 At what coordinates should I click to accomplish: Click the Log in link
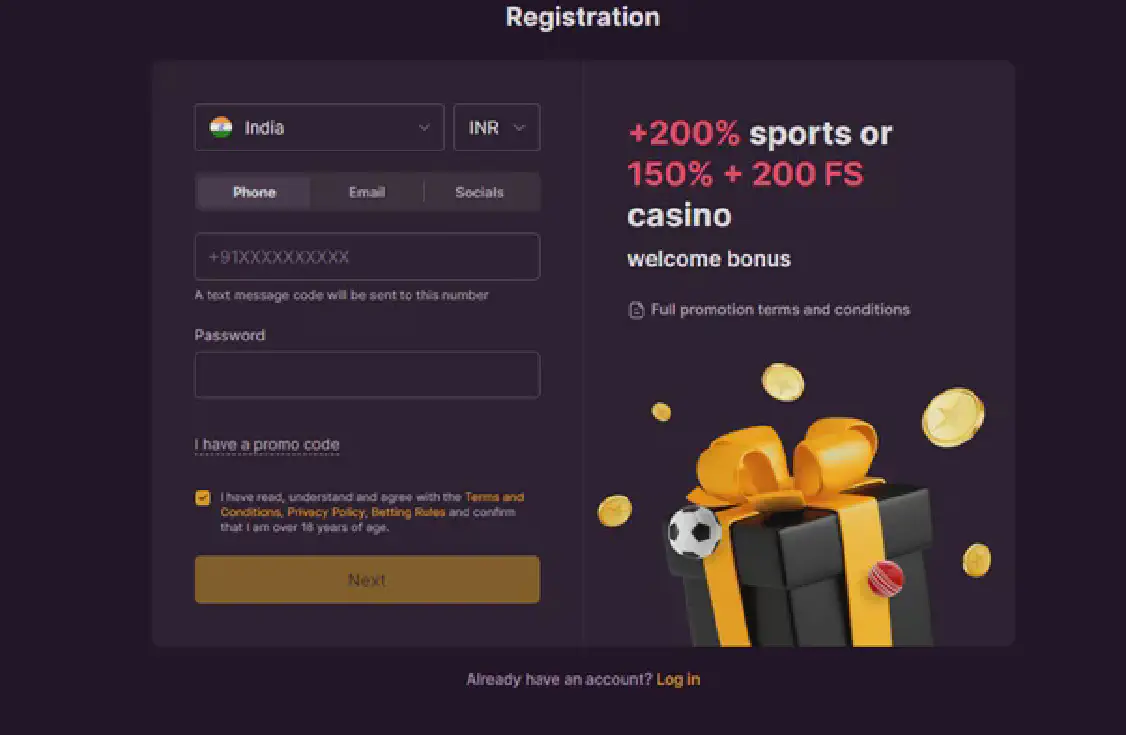tap(678, 680)
